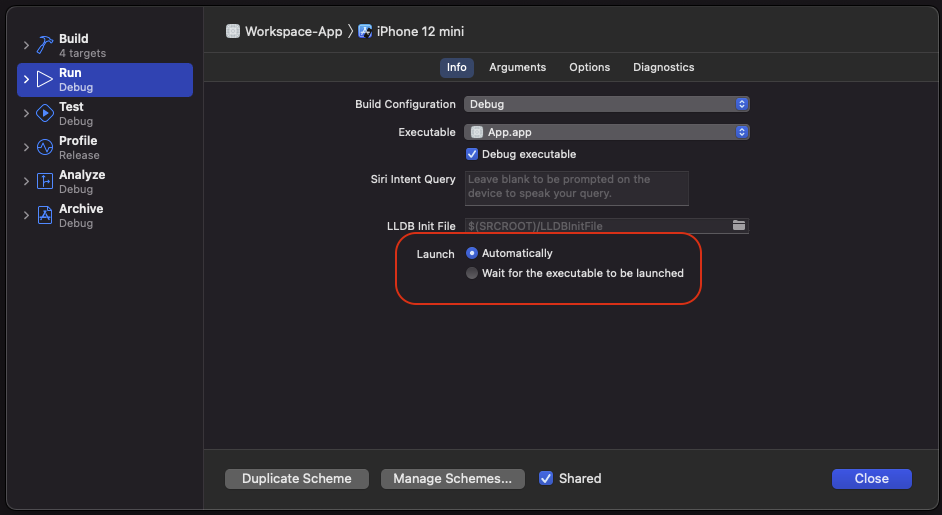Image resolution: width=942 pixels, height=515 pixels.
Task: Click the Analyze action icon
Action: click(x=45, y=181)
